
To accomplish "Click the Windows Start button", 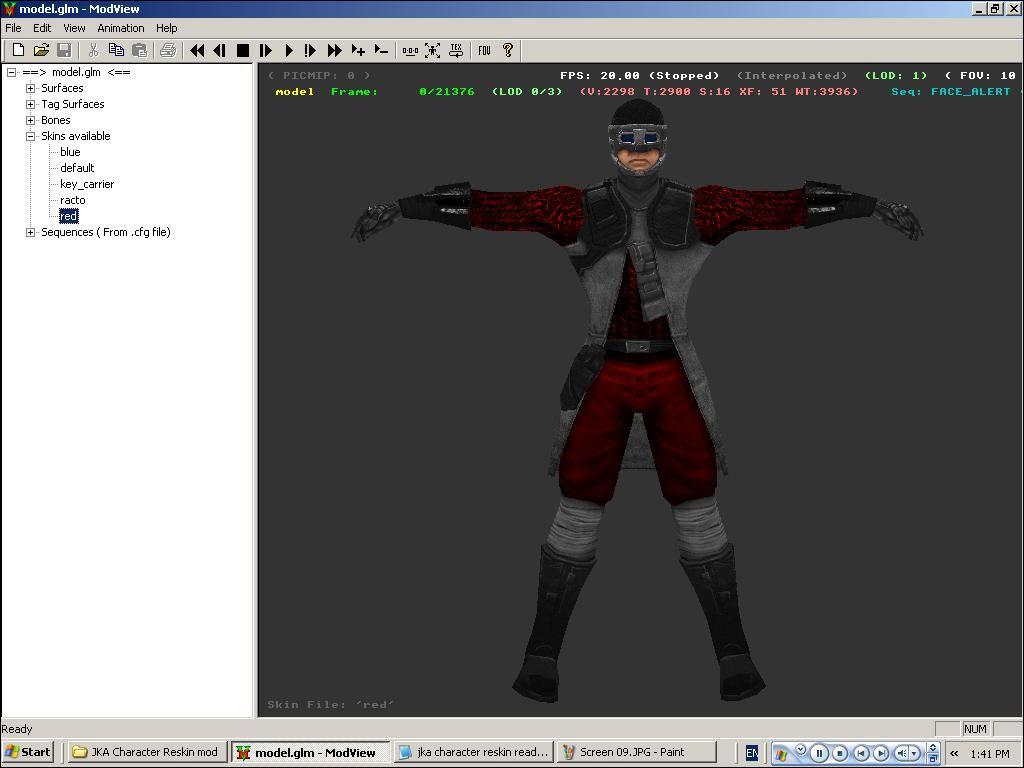I will pyautogui.click(x=28, y=752).
